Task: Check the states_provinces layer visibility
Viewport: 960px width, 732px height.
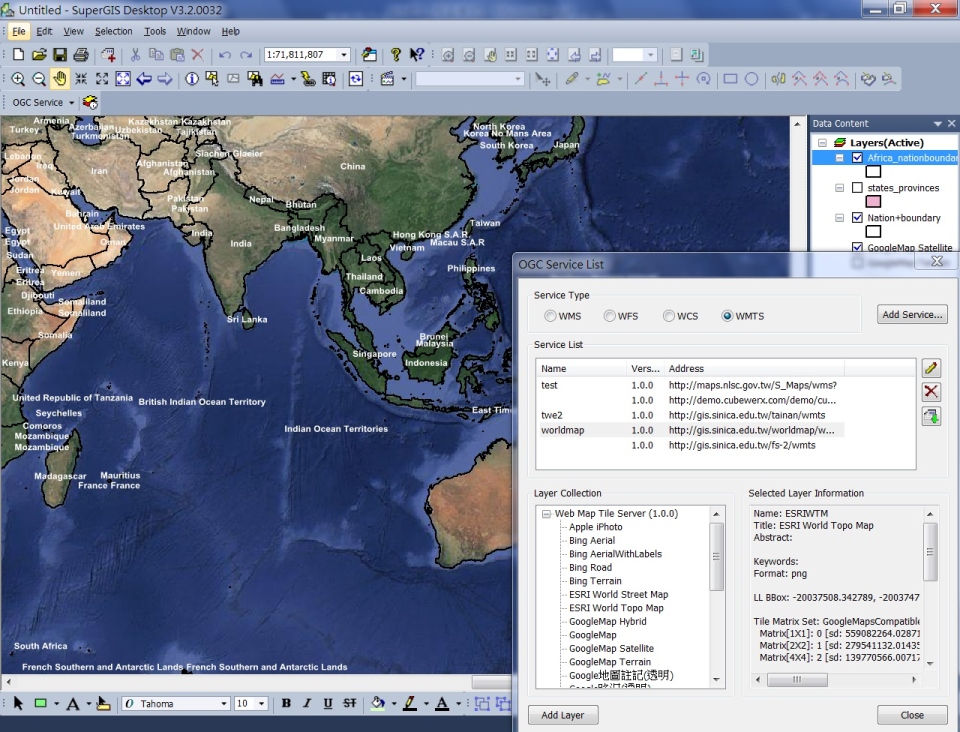Action: point(857,188)
